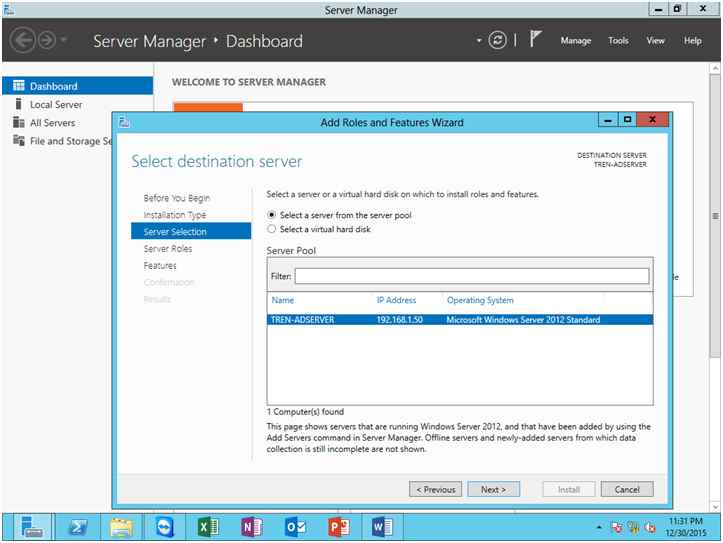Sort server pool by Name column

[283, 300]
